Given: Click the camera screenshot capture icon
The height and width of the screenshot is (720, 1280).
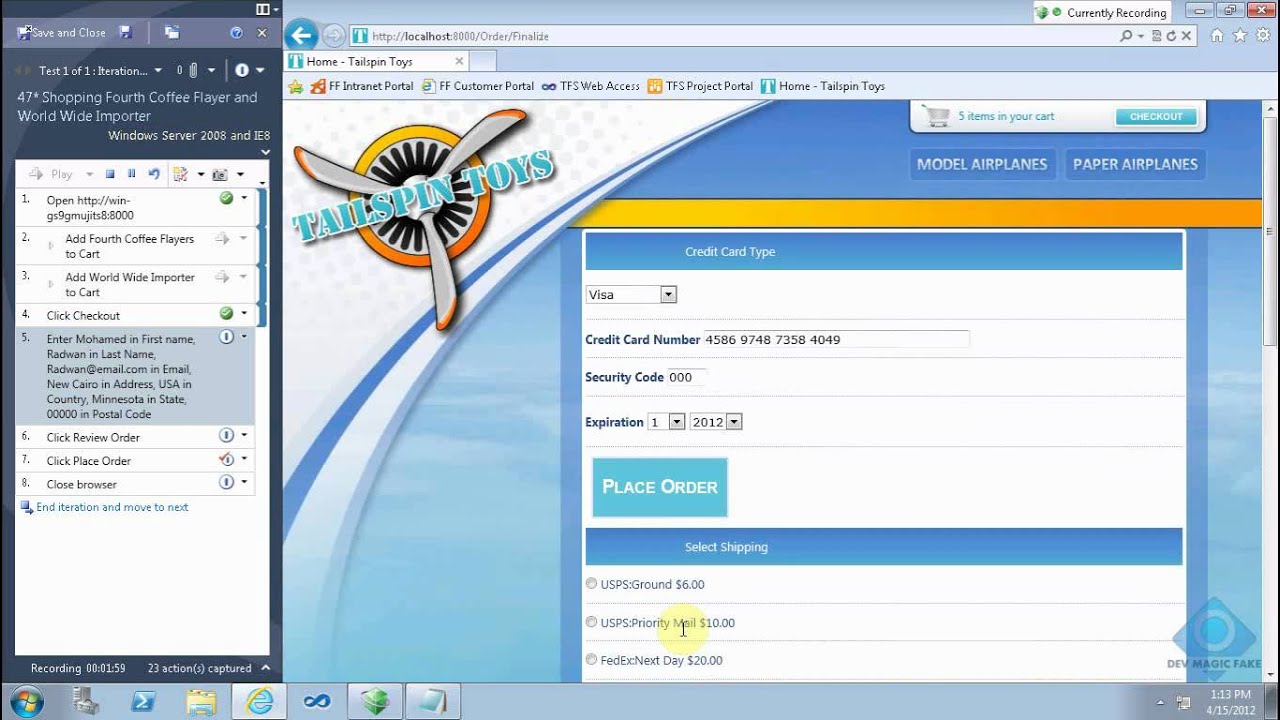Looking at the screenshot, I should tap(220, 175).
